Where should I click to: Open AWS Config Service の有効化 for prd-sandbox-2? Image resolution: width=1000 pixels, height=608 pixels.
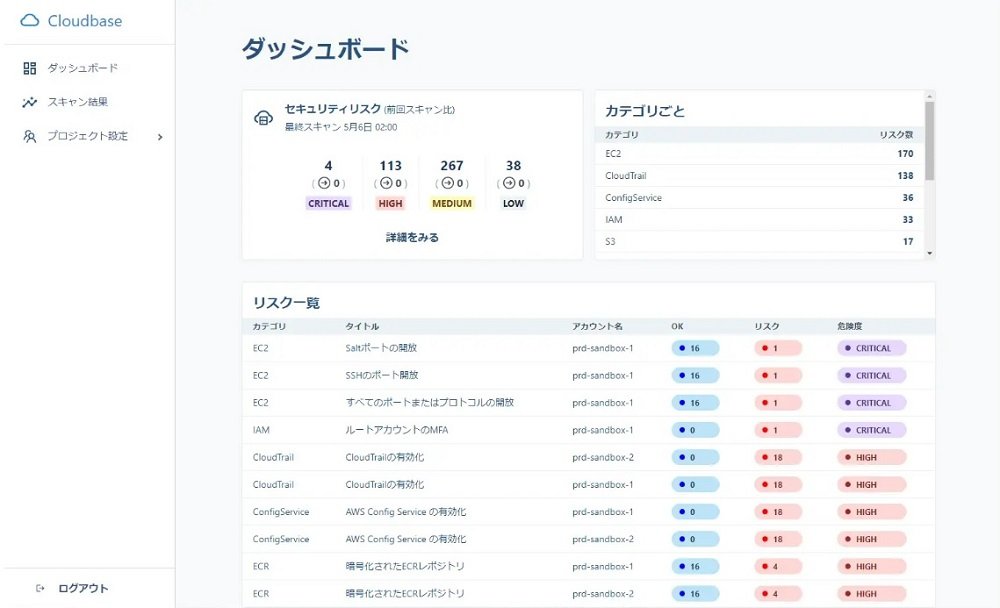(406, 539)
